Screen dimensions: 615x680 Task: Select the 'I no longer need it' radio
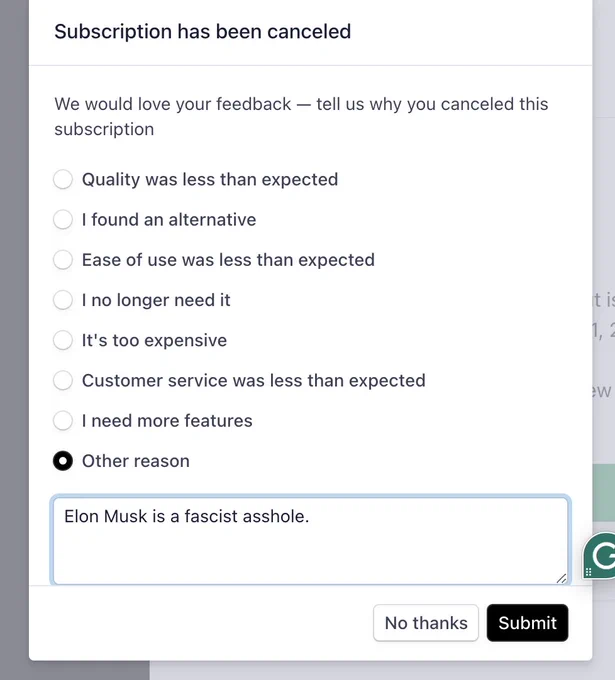point(63,300)
